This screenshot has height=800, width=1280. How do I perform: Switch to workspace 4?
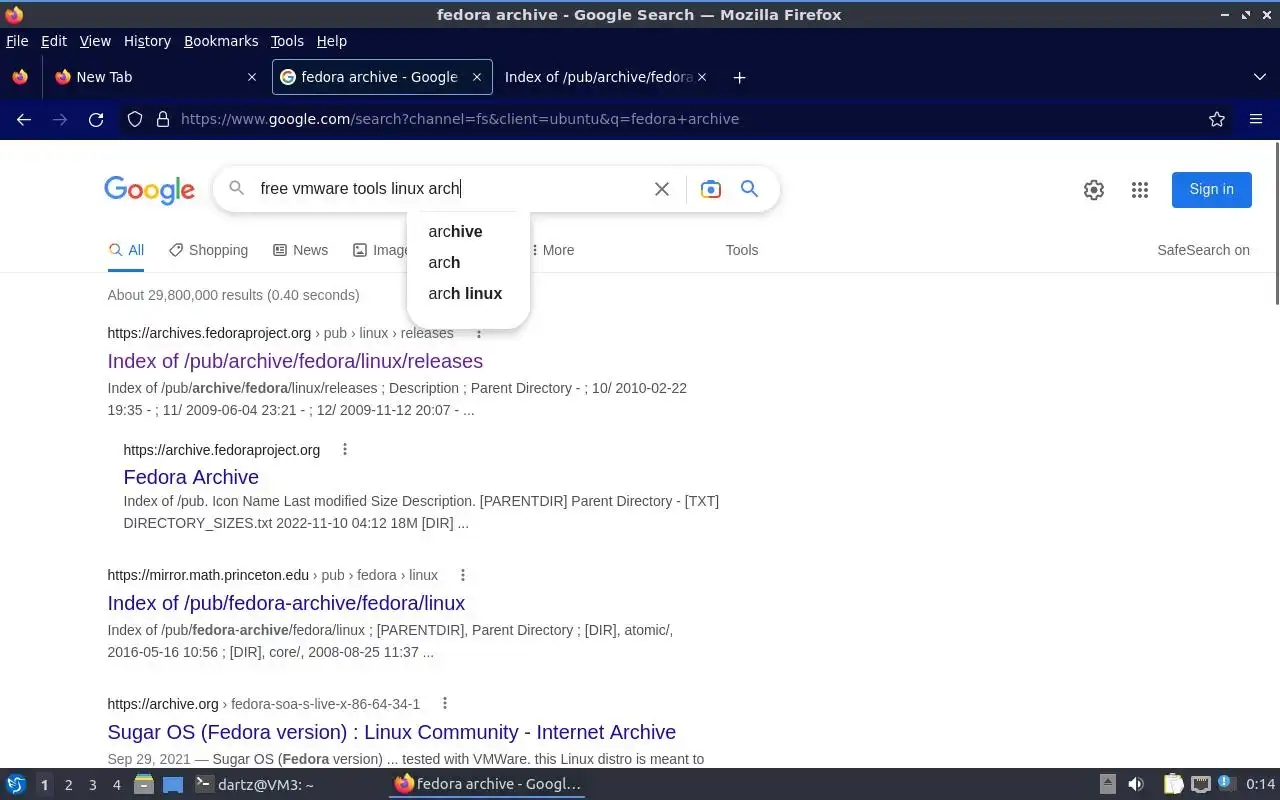point(116,785)
